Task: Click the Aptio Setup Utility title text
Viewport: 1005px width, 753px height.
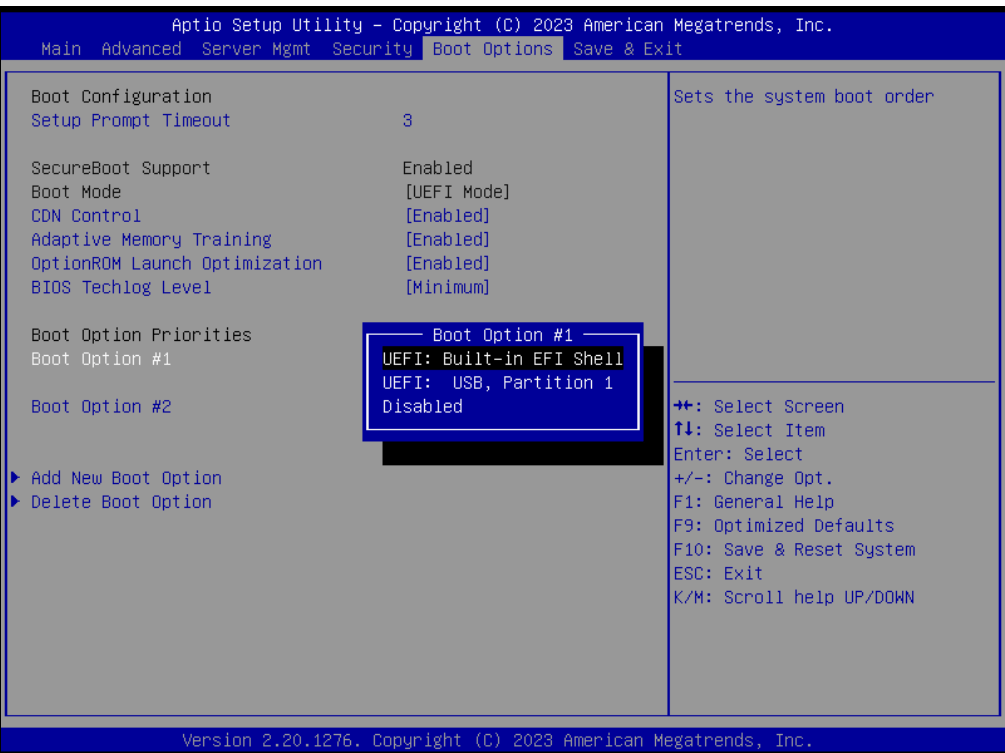Action: [x=502, y=25]
